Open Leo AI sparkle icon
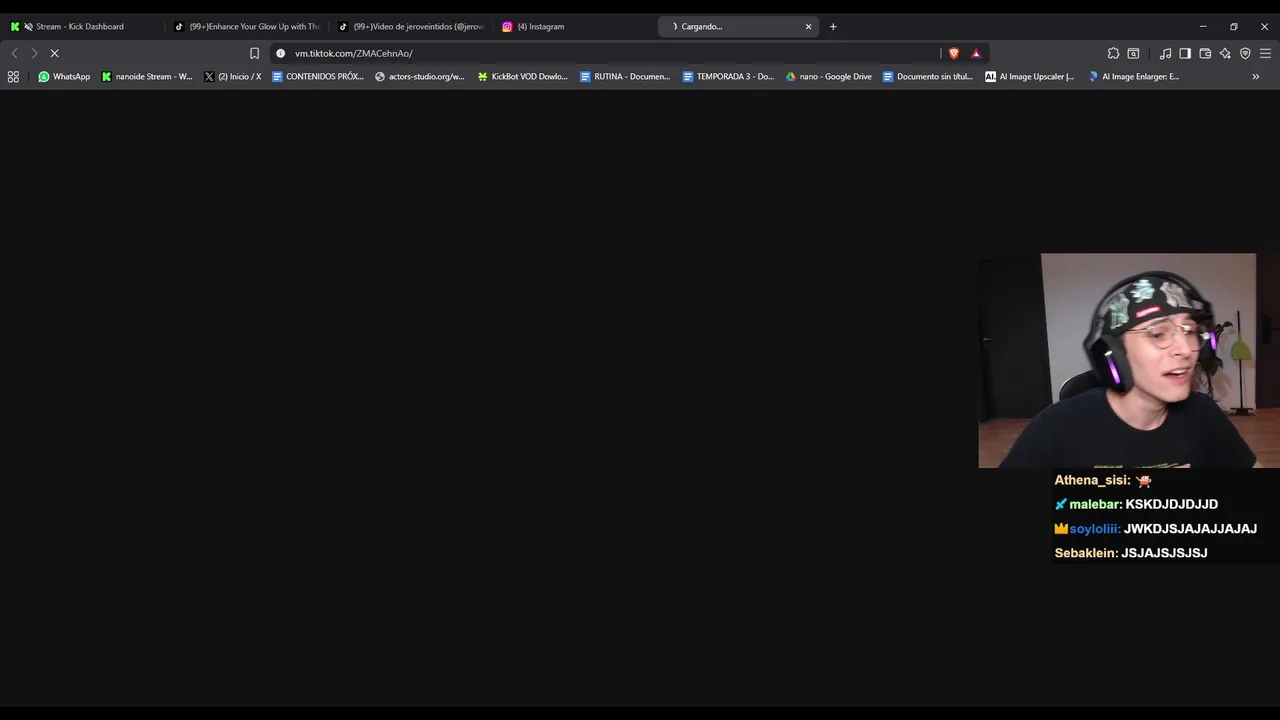The height and width of the screenshot is (720, 1280). (1225, 53)
